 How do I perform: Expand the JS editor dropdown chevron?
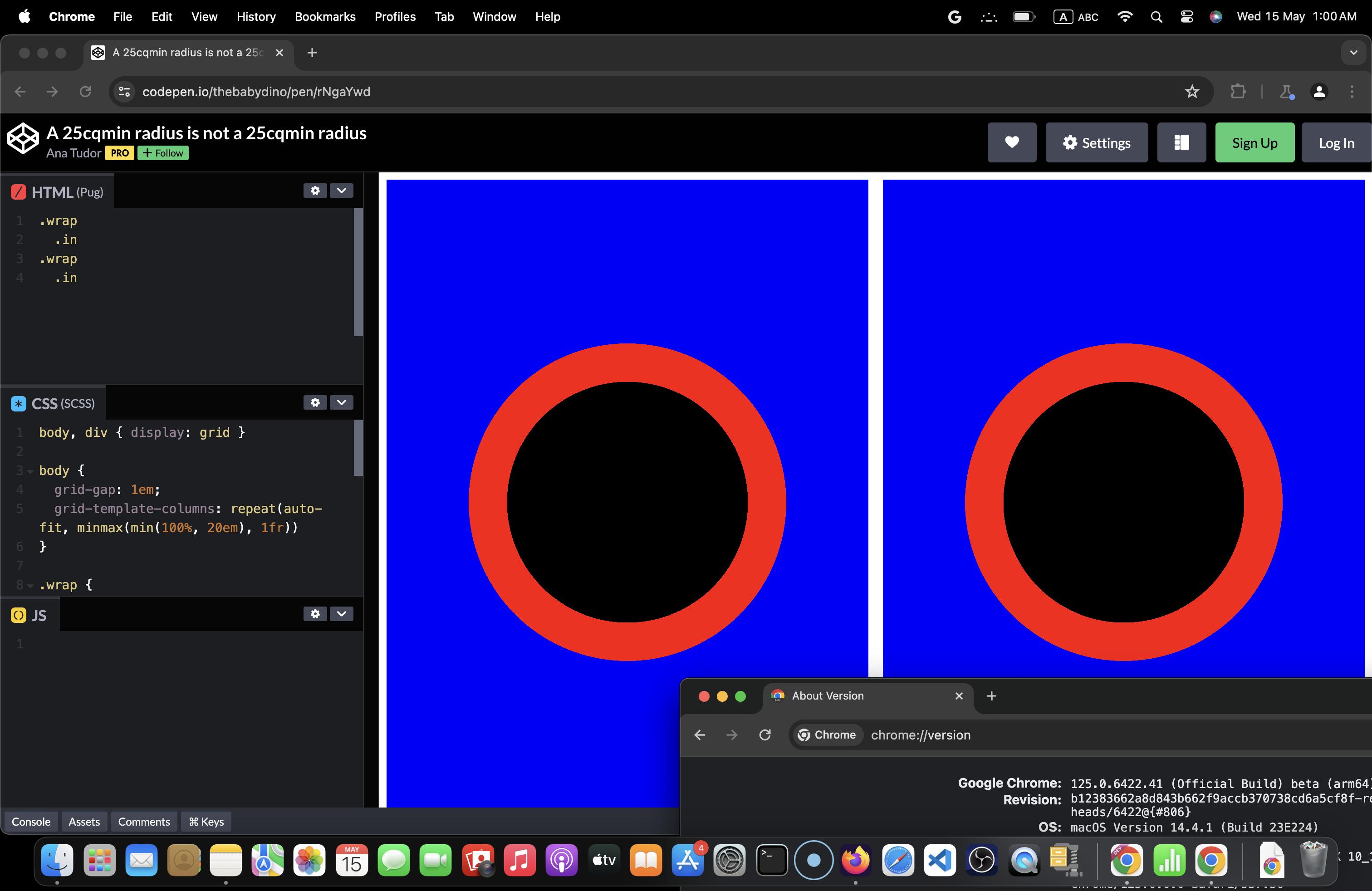coord(341,614)
